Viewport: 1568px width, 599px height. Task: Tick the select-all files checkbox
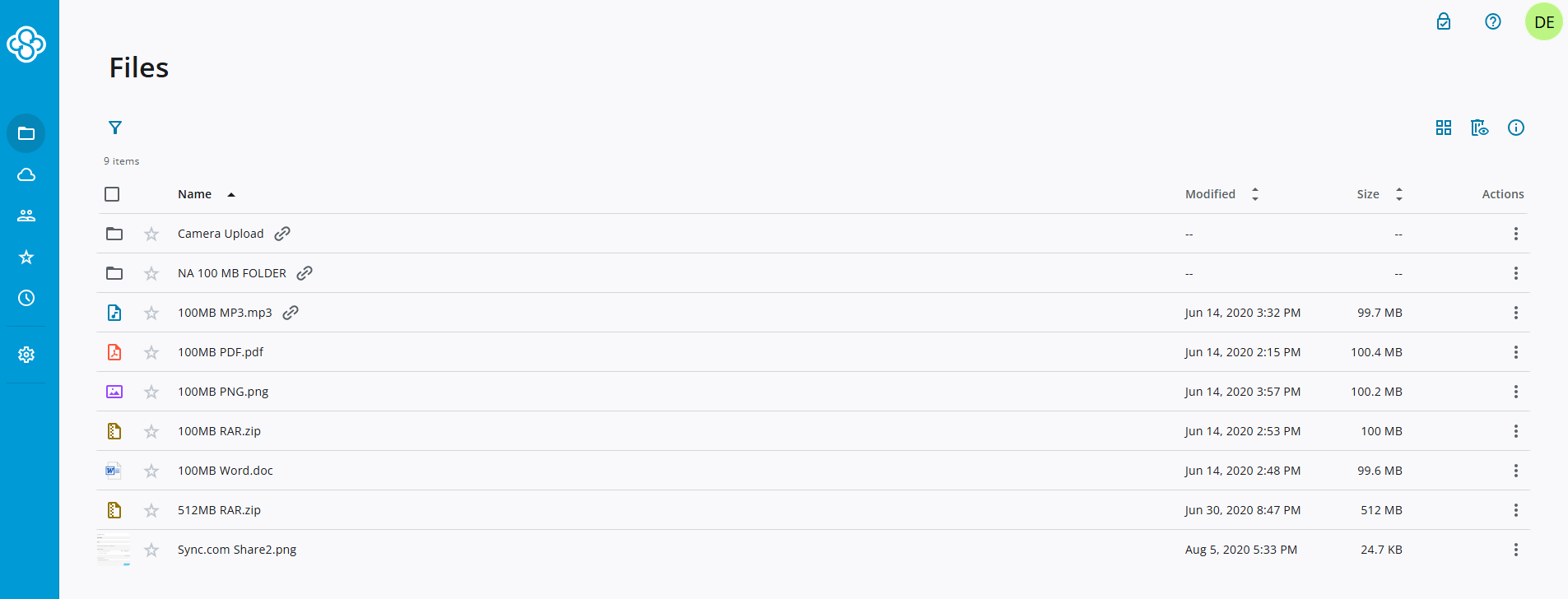pyautogui.click(x=113, y=194)
